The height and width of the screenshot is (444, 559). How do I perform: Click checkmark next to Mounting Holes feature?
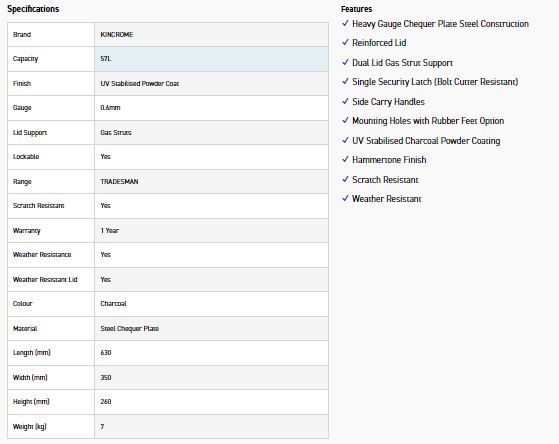(345, 120)
